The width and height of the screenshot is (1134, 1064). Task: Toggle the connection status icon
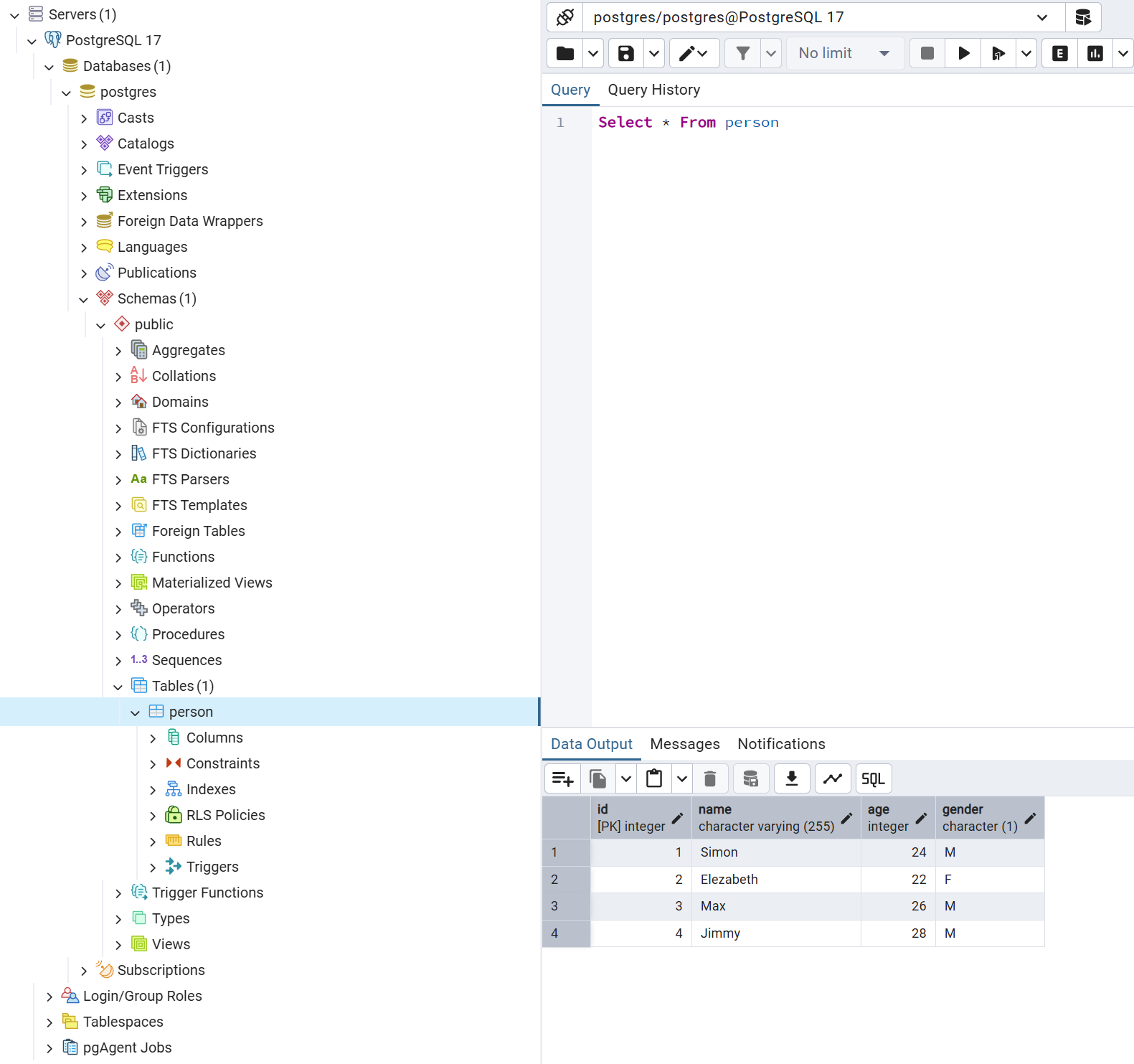point(565,17)
